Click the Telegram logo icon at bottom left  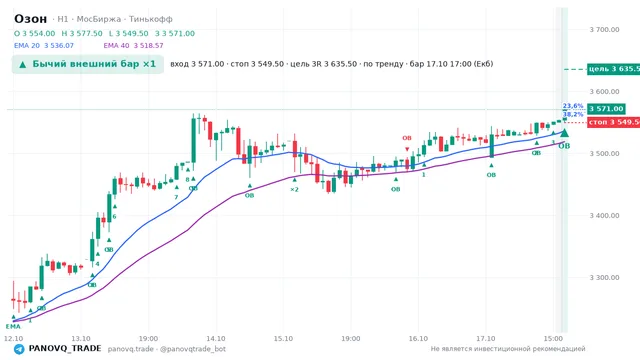coord(19,349)
